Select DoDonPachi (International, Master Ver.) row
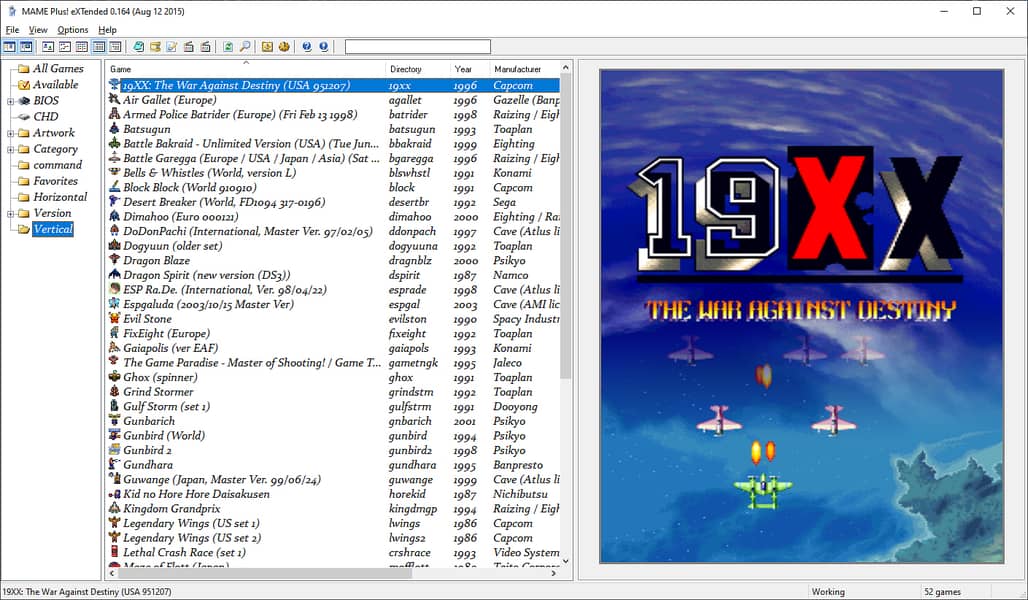The height and width of the screenshot is (600, 1028). [248, 231]
